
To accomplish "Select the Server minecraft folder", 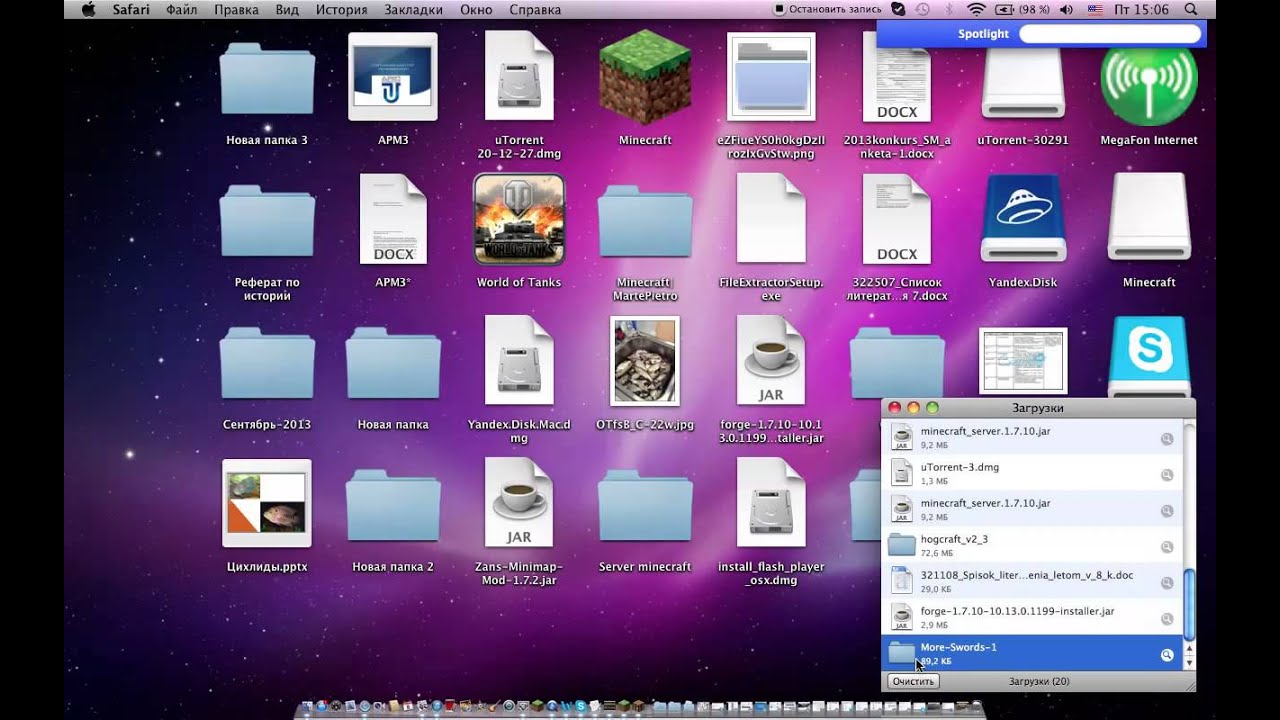I will click(645, 508).
